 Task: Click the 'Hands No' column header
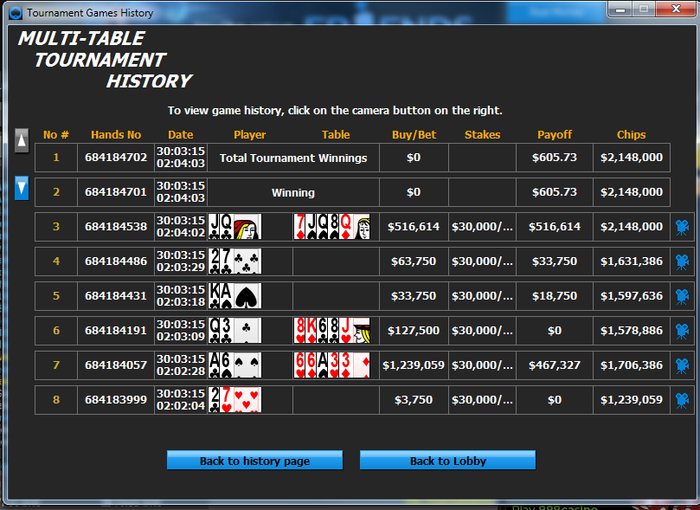116,135
